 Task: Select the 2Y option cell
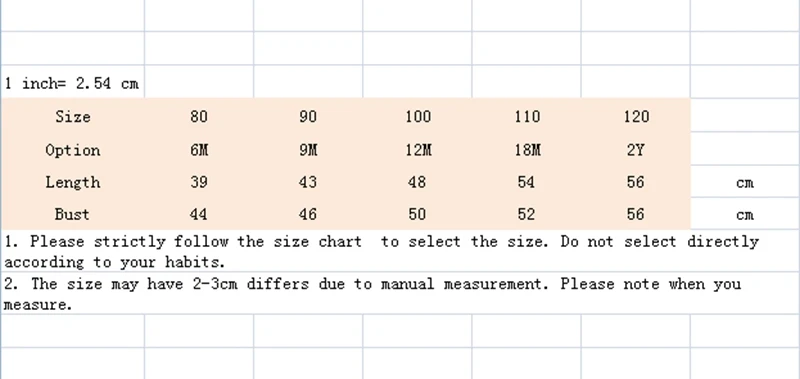tap(635, 150)
